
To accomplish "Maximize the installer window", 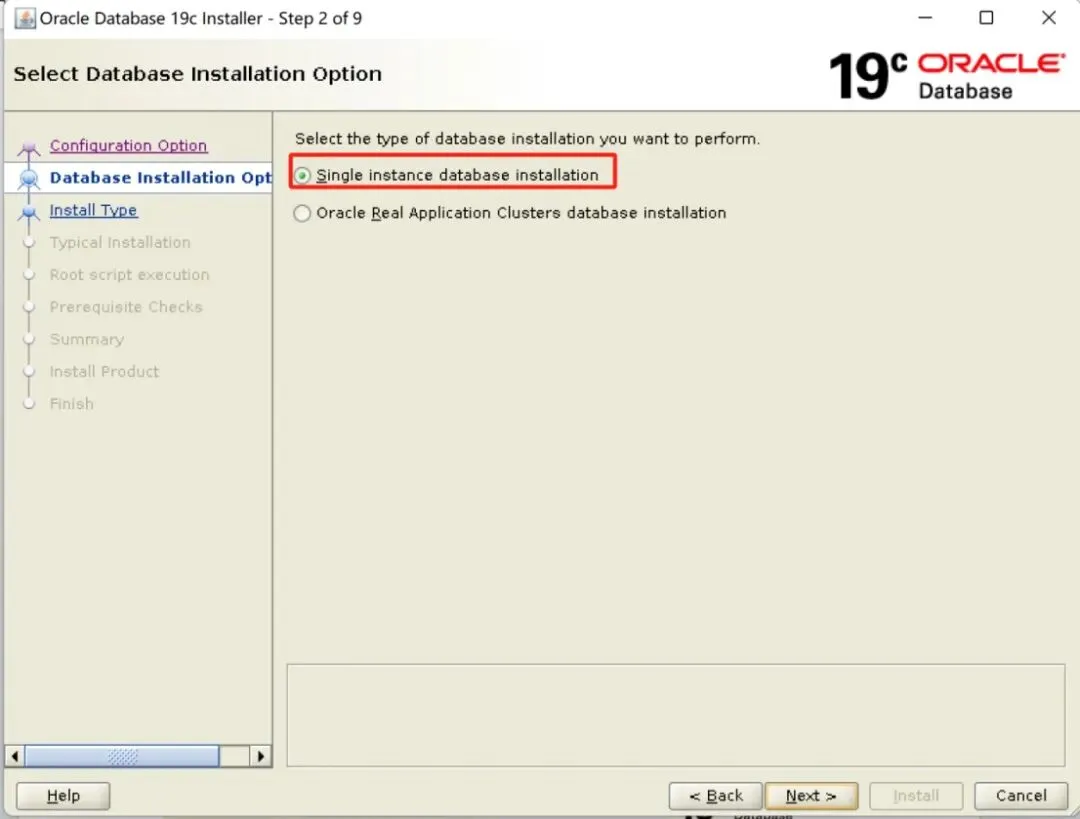I will click(x=986, y=18).
